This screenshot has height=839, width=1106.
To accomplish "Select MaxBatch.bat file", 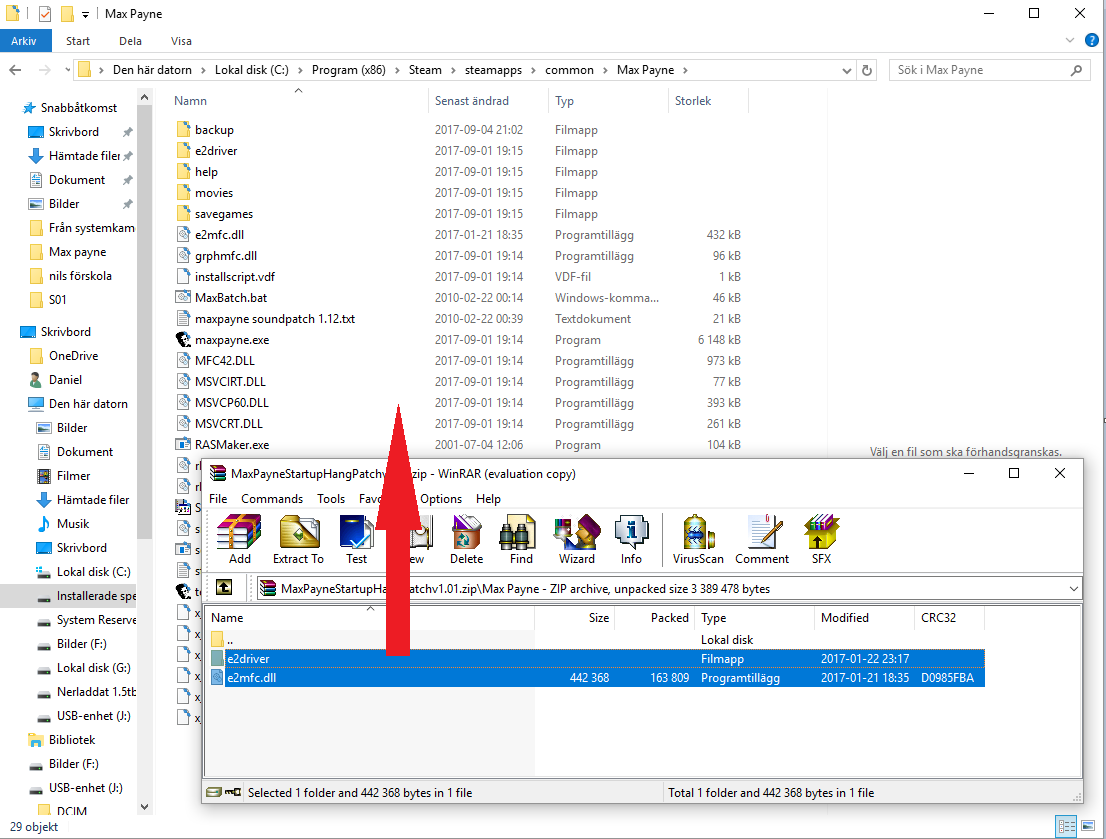I will [231, 298].
